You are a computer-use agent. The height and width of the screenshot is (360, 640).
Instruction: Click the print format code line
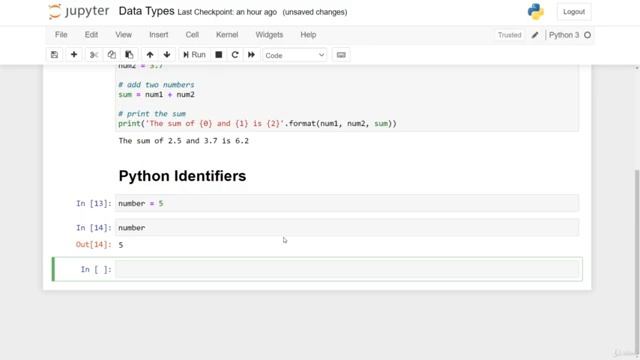pyautogui.click(x=257, y=124)
